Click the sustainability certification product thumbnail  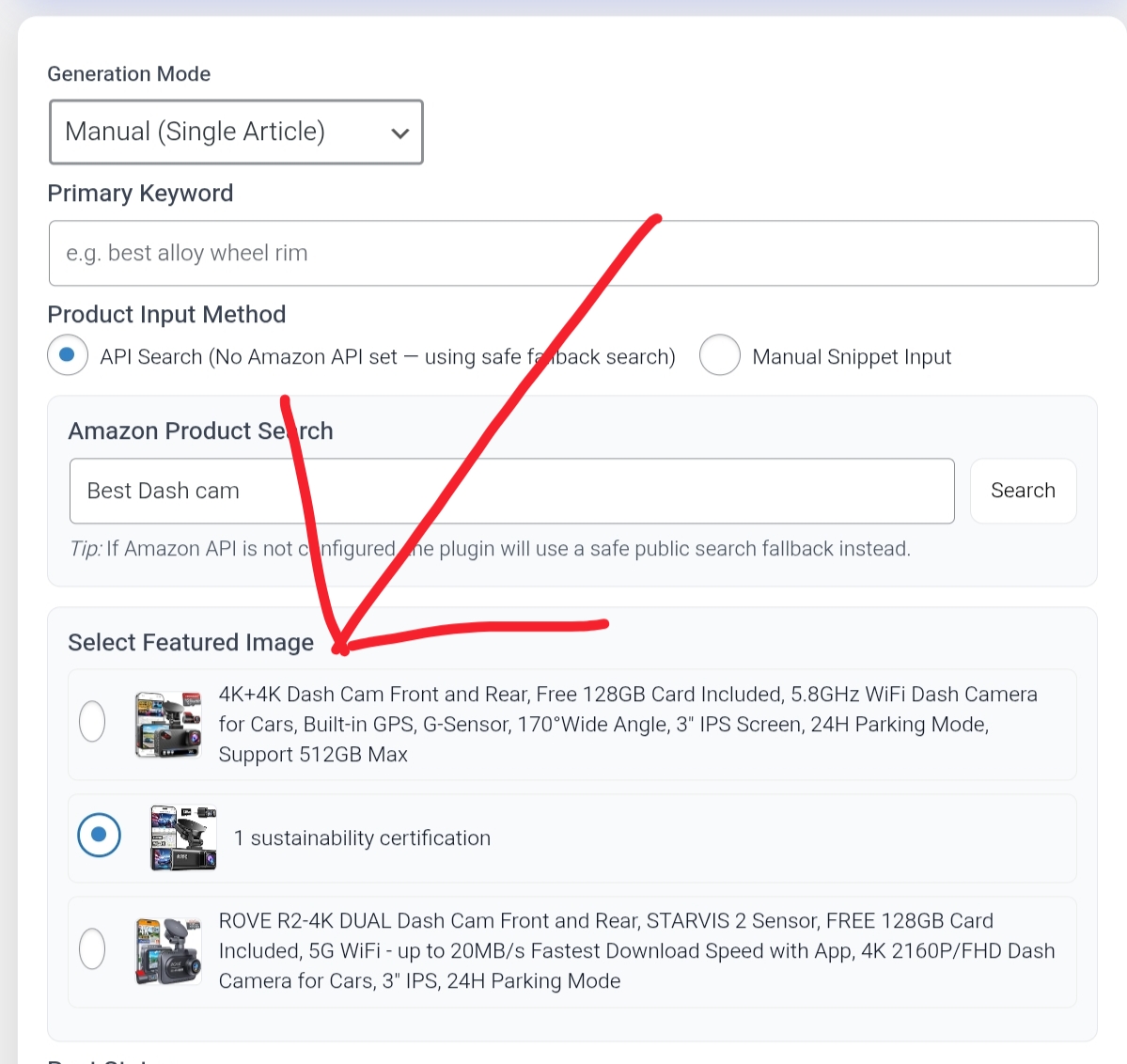coord(183,837)
